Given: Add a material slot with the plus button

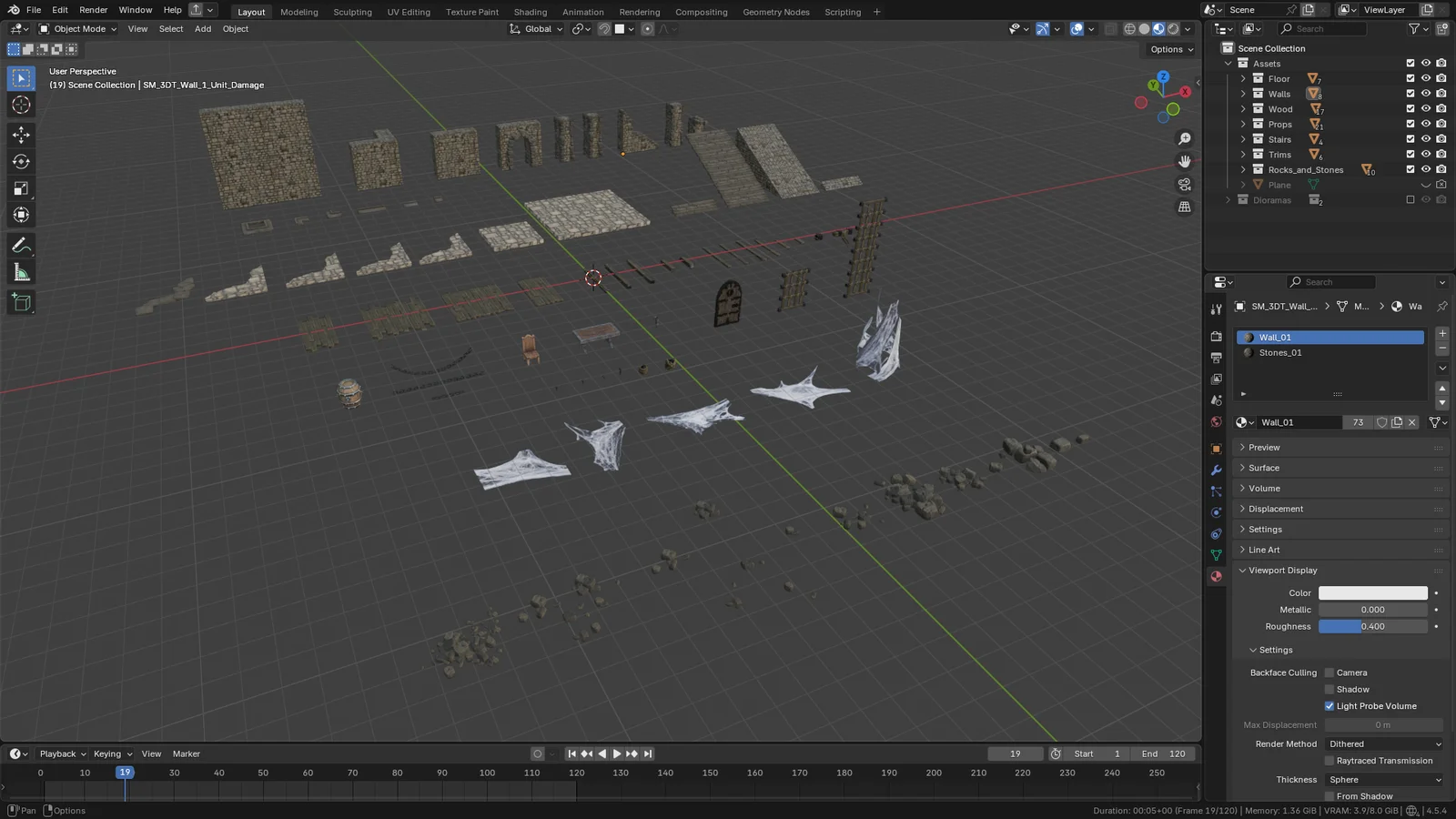Looking at the screenshot, I should tap(1441, 333).
